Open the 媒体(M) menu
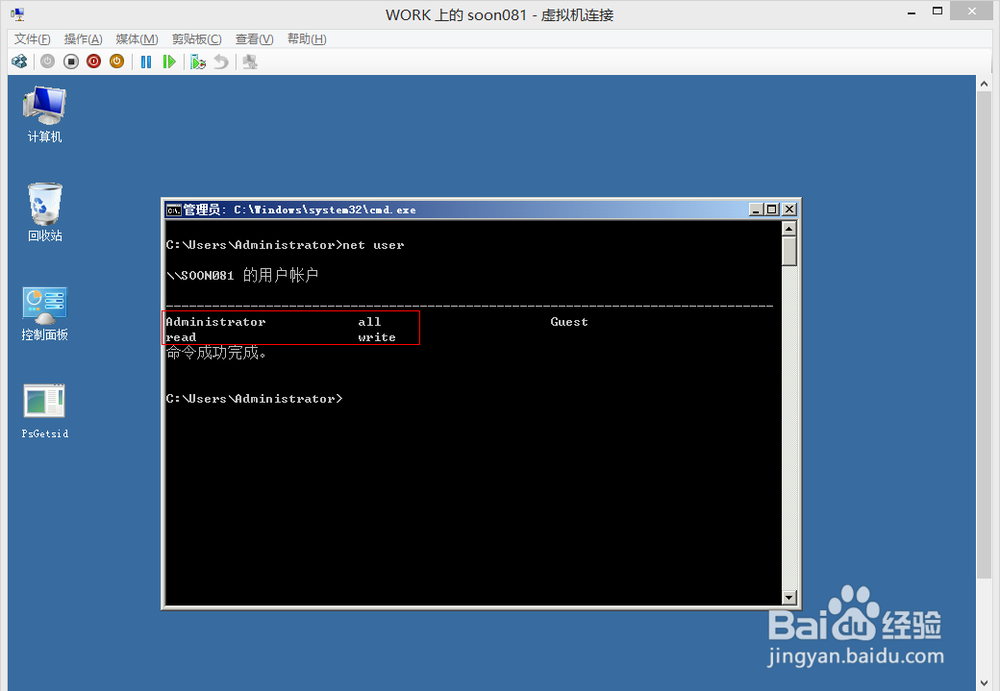 [x=136, y=39]
